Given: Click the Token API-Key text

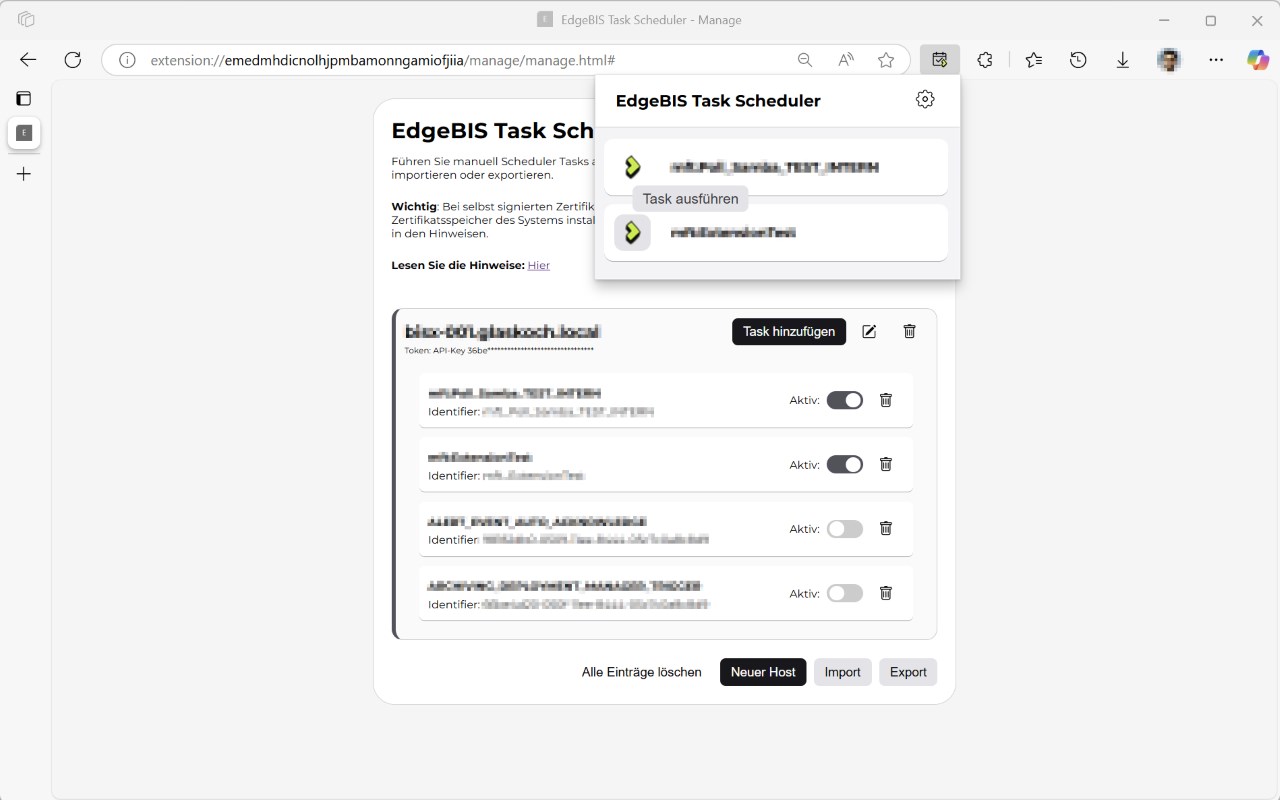Looking at the screenshot, I should [499, 350].
